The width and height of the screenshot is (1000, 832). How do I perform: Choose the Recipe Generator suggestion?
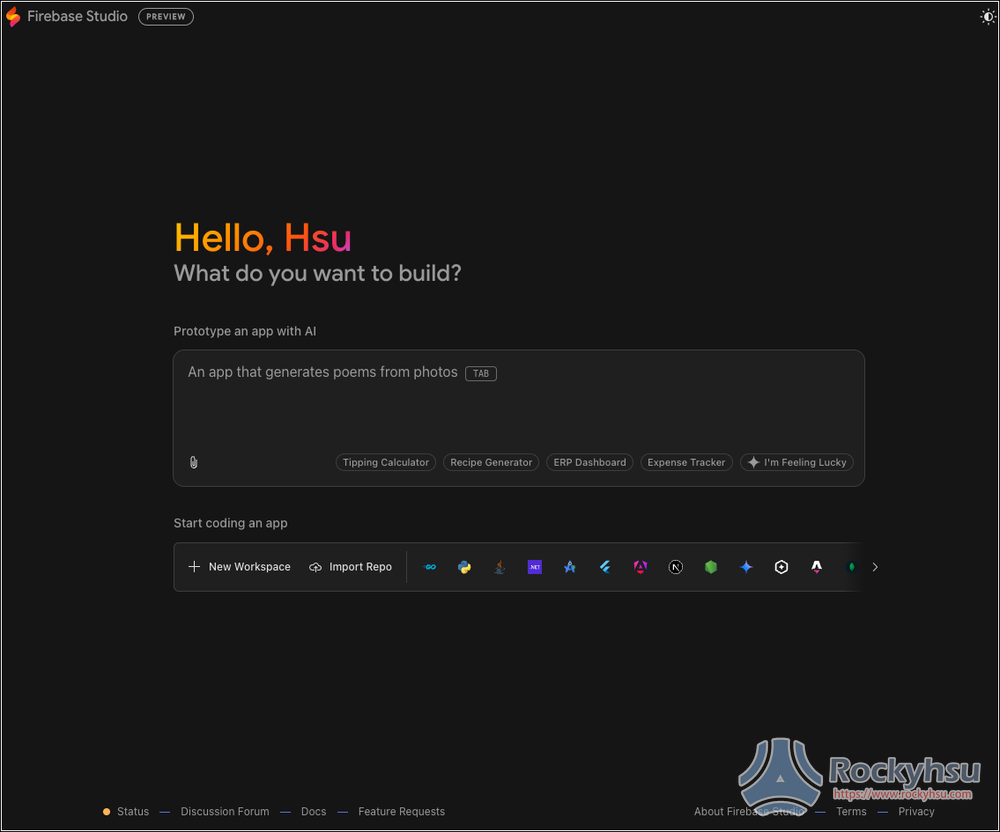tap(491, 462)
